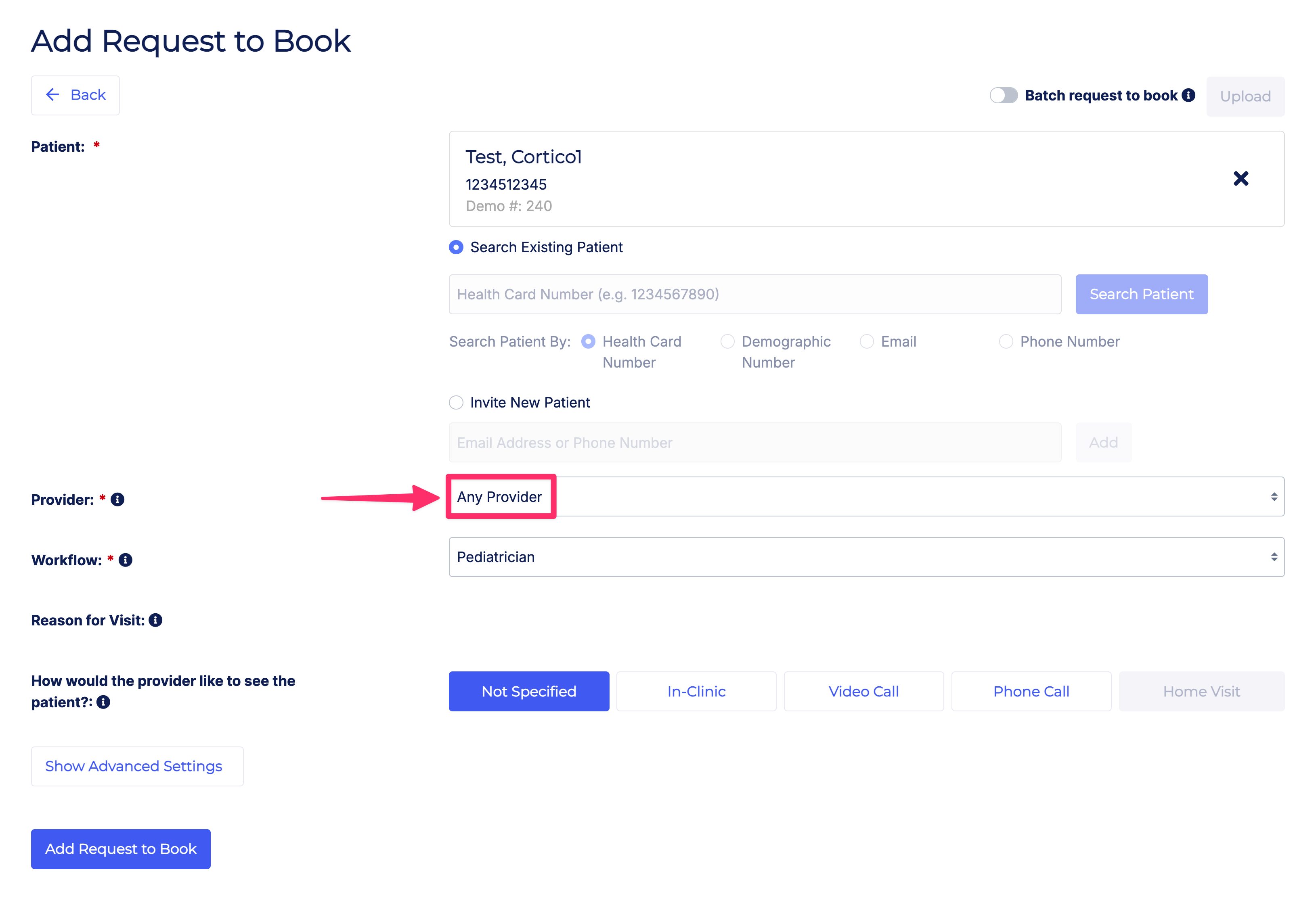1316x903 pixels.
Task: Open the Pediatrician workflow dropdown
Action: 866,557
